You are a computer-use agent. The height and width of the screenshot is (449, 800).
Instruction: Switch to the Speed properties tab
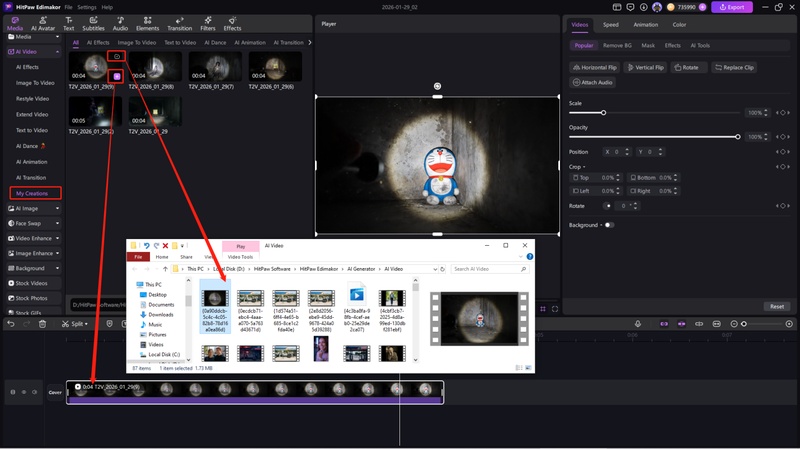point(610,24)
